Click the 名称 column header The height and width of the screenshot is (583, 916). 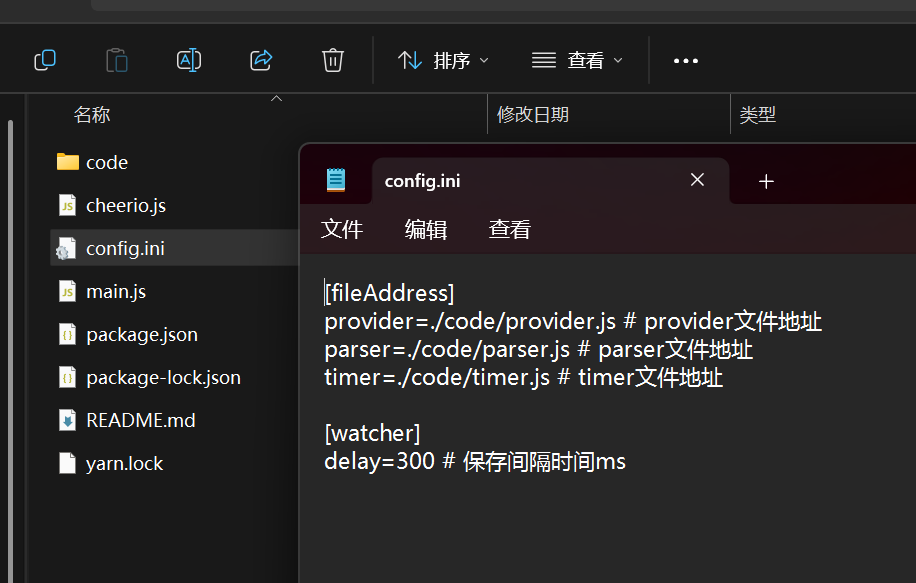click(92, 115)
